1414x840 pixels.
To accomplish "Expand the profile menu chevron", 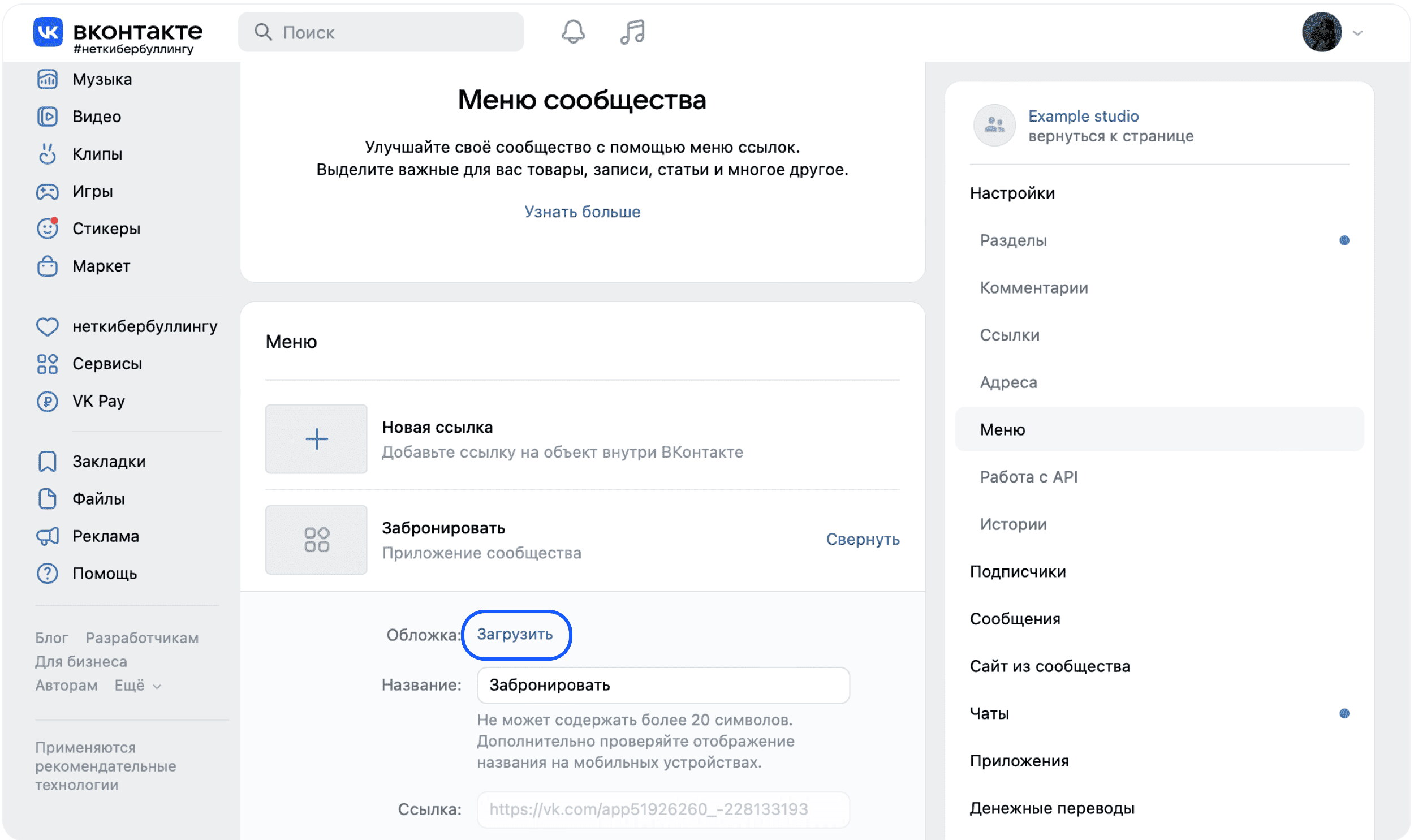I will 1357,33.
